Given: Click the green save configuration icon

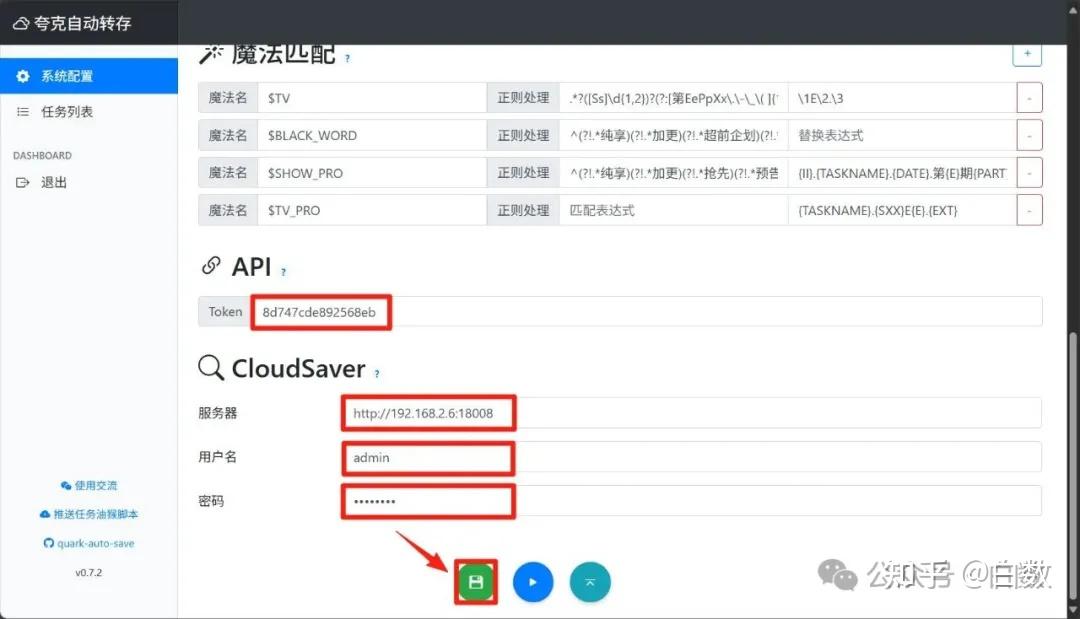Looking at the screenshot, I should 476,581.
